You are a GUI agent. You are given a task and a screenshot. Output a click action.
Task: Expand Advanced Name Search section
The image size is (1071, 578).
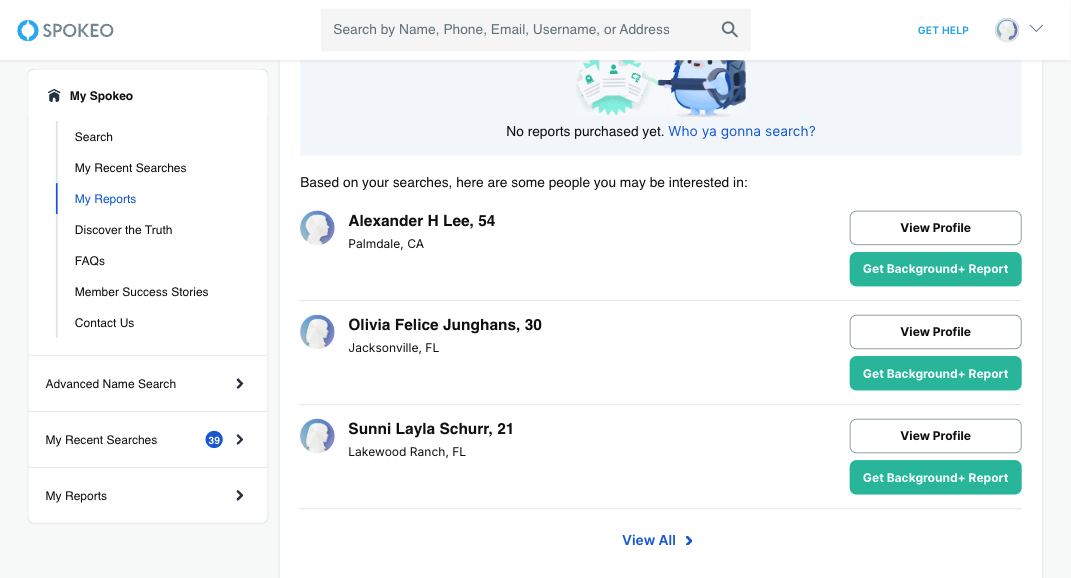click(240, 384)
